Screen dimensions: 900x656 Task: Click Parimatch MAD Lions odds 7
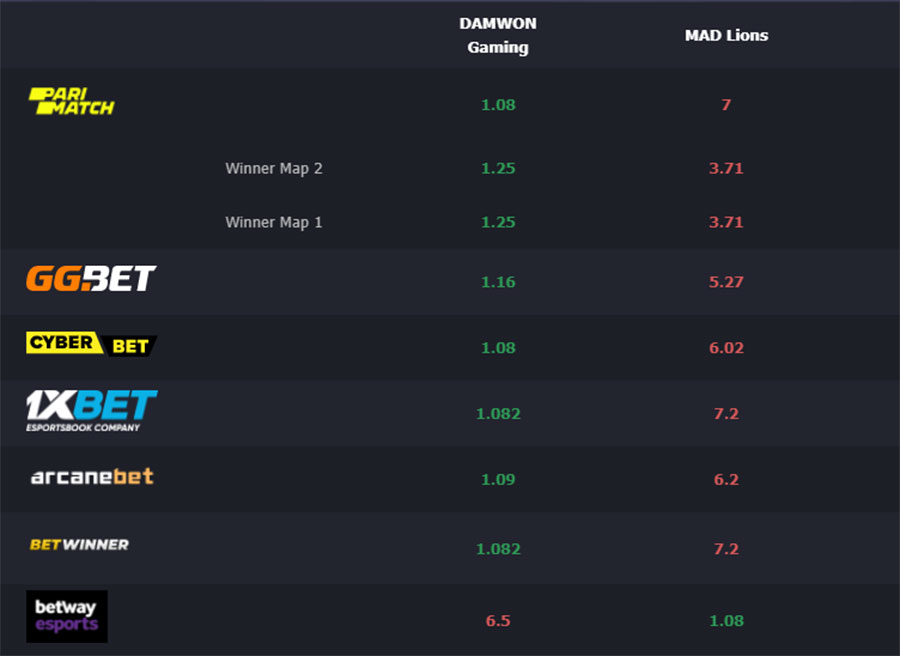[x=726, y=105]
